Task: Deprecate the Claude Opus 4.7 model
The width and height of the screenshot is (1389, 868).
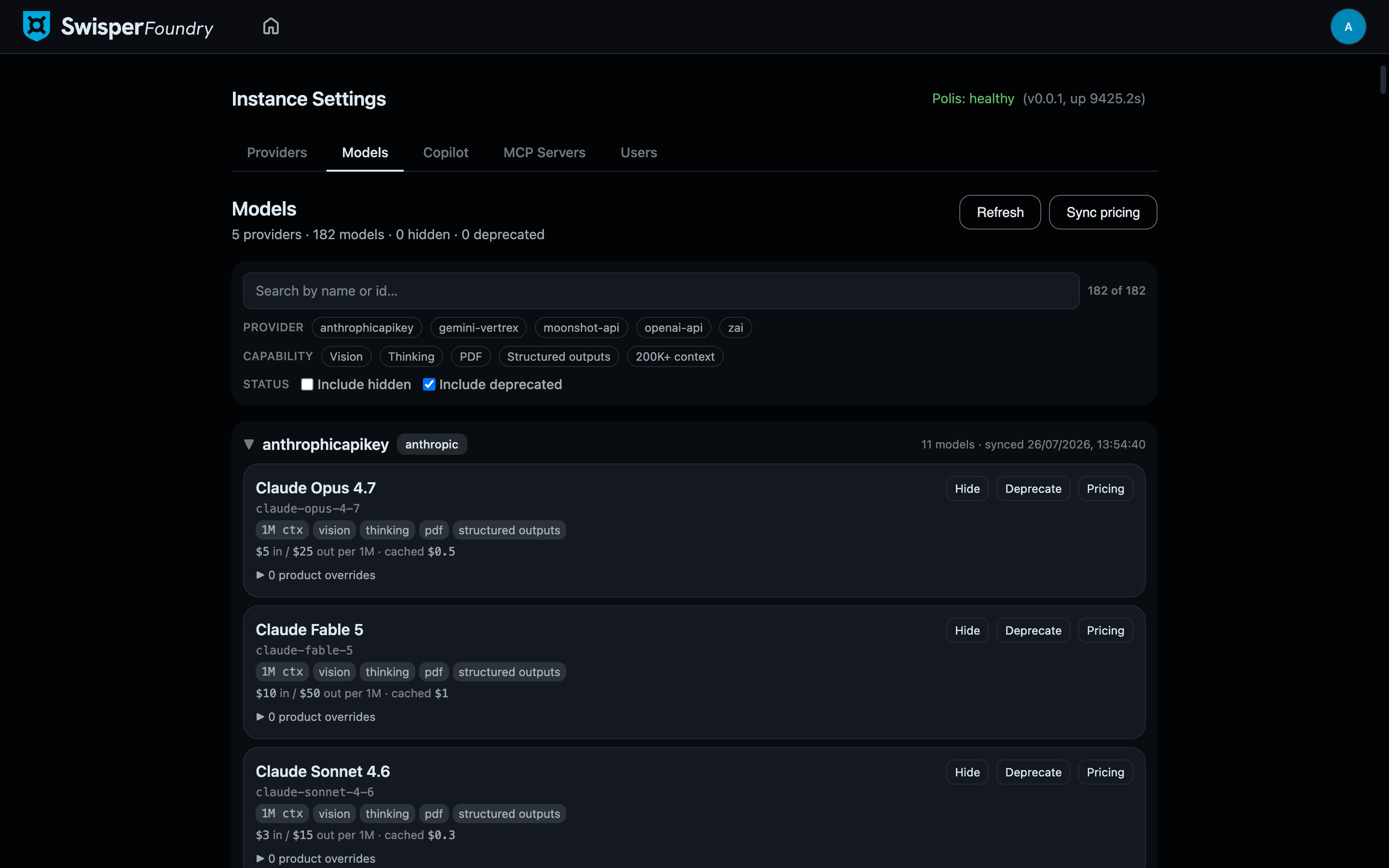Action: [x=1033, y=488]
